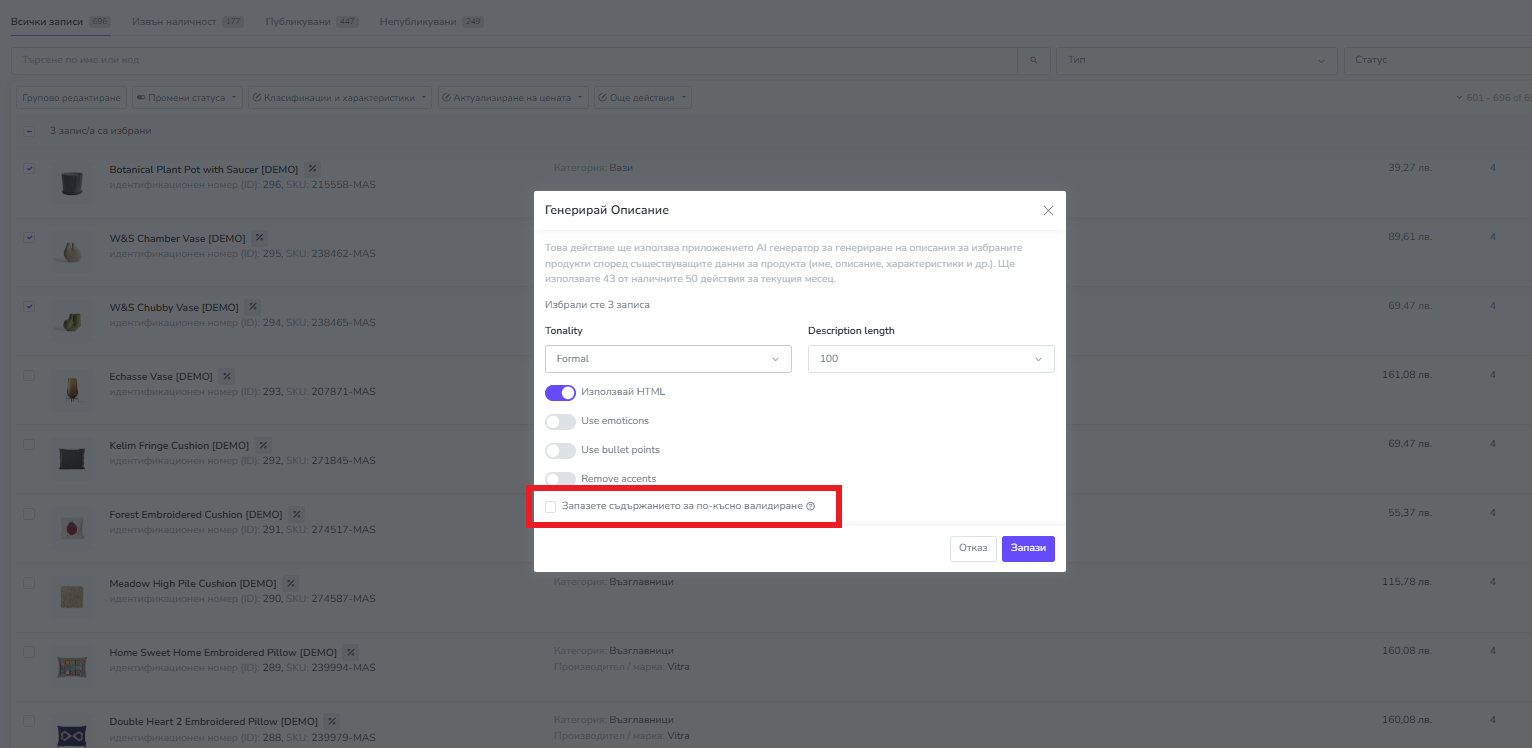The image size is (1532, 748).
Task: Close the Генерирай Описание dialog with X
Action: click(1048, 210)
